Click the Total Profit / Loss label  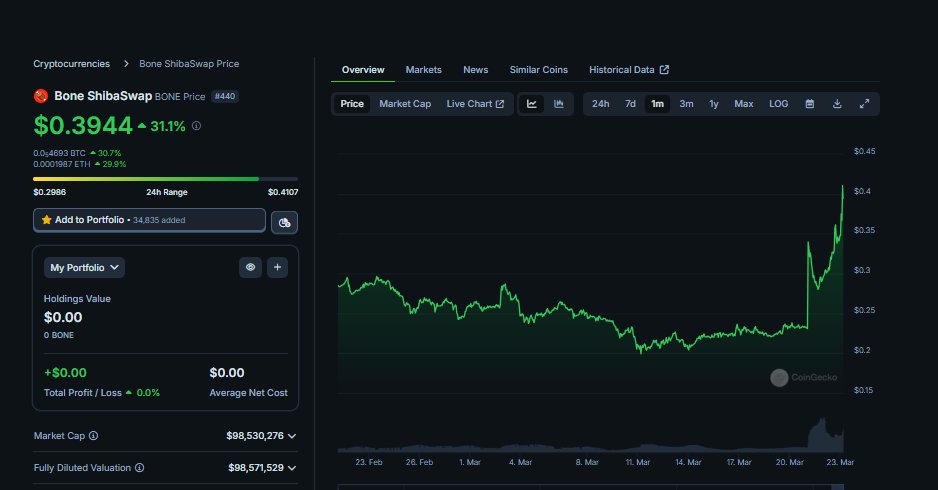(83, 392)
